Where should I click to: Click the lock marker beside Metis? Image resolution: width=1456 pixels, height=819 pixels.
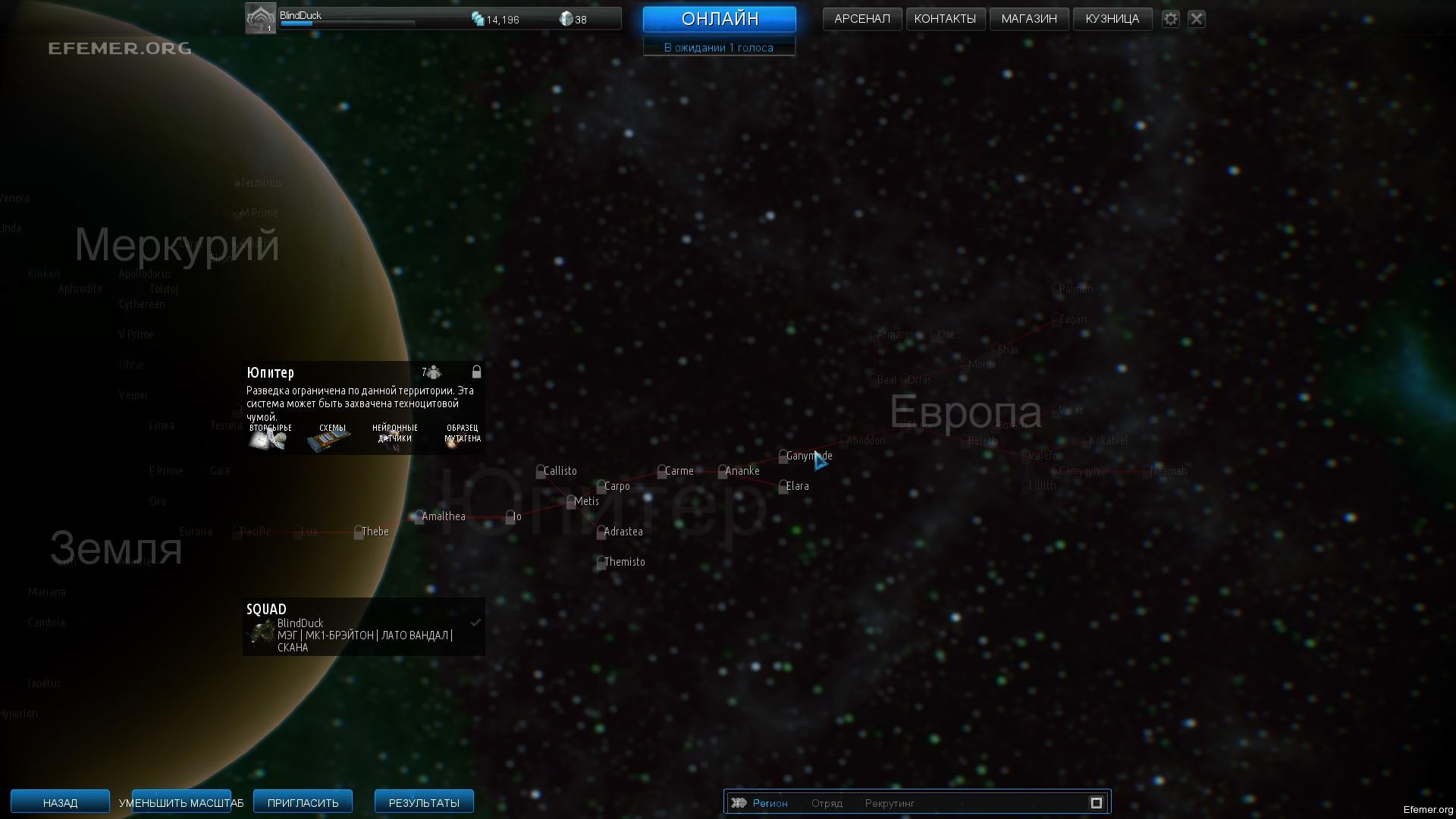point(570,501)
